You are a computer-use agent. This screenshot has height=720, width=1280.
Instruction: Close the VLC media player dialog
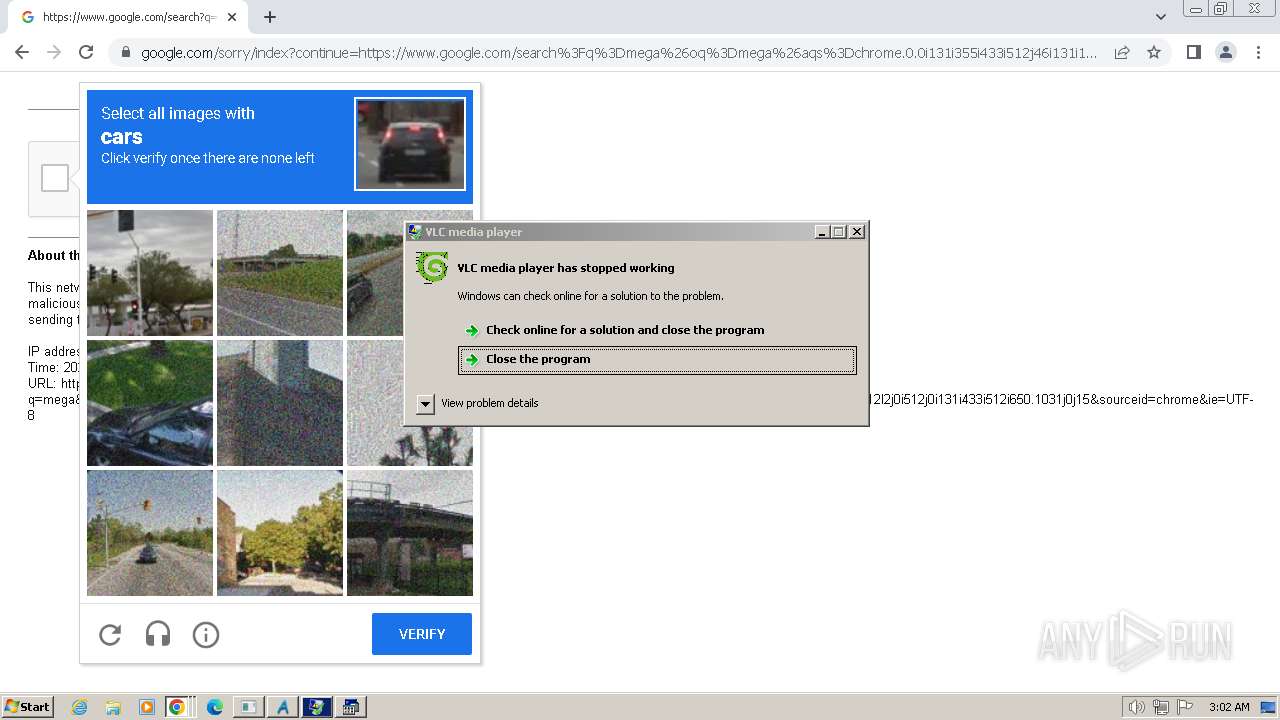857,231
